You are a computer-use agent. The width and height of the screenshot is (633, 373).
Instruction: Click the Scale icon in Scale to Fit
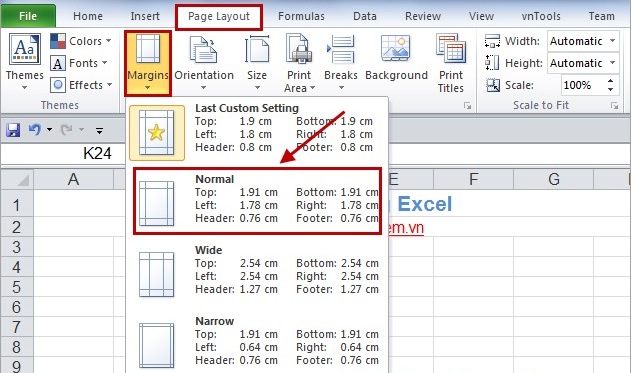493,85
